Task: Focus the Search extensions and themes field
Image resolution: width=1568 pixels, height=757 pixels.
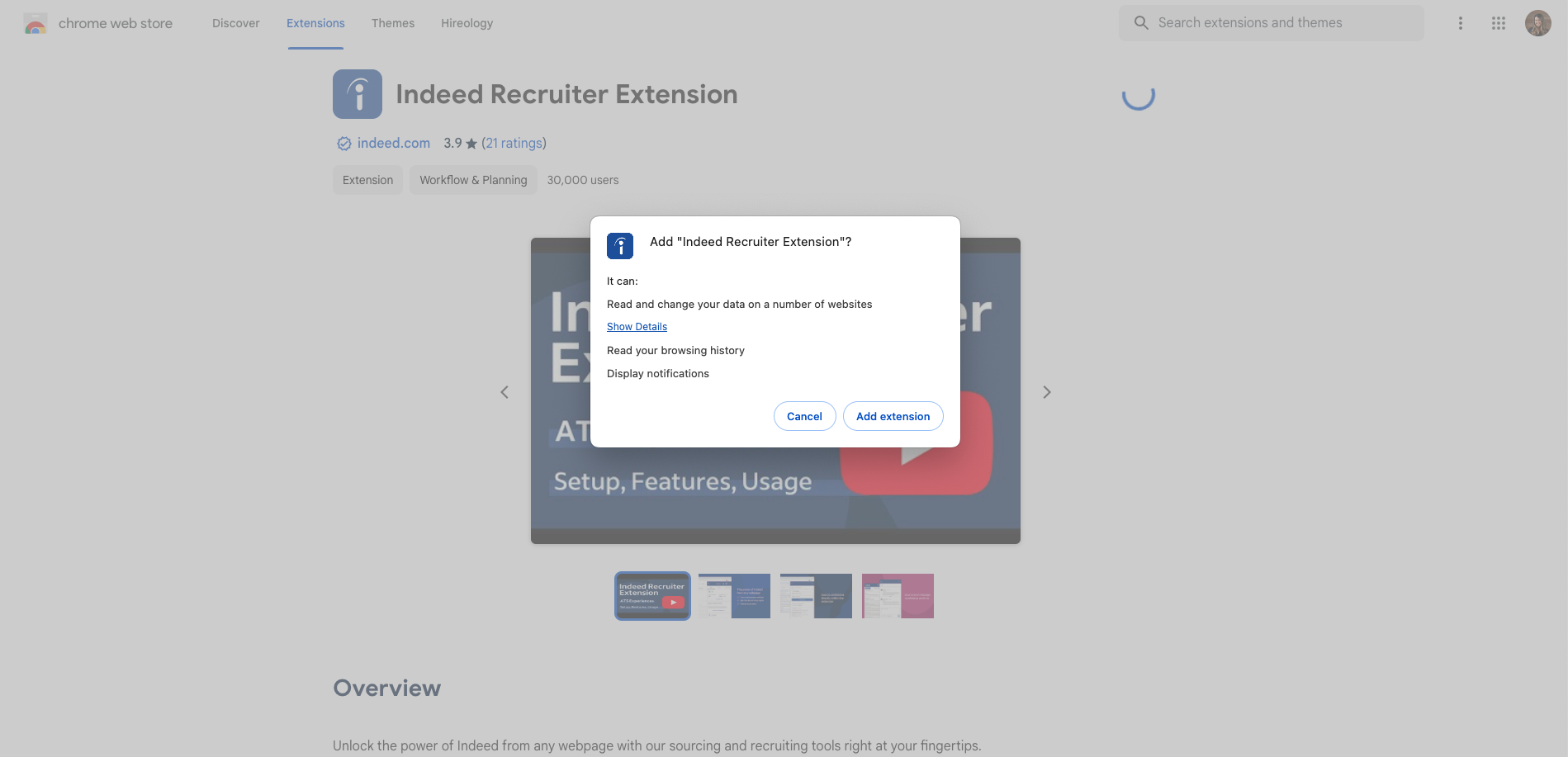Action: pos(1271,23)
